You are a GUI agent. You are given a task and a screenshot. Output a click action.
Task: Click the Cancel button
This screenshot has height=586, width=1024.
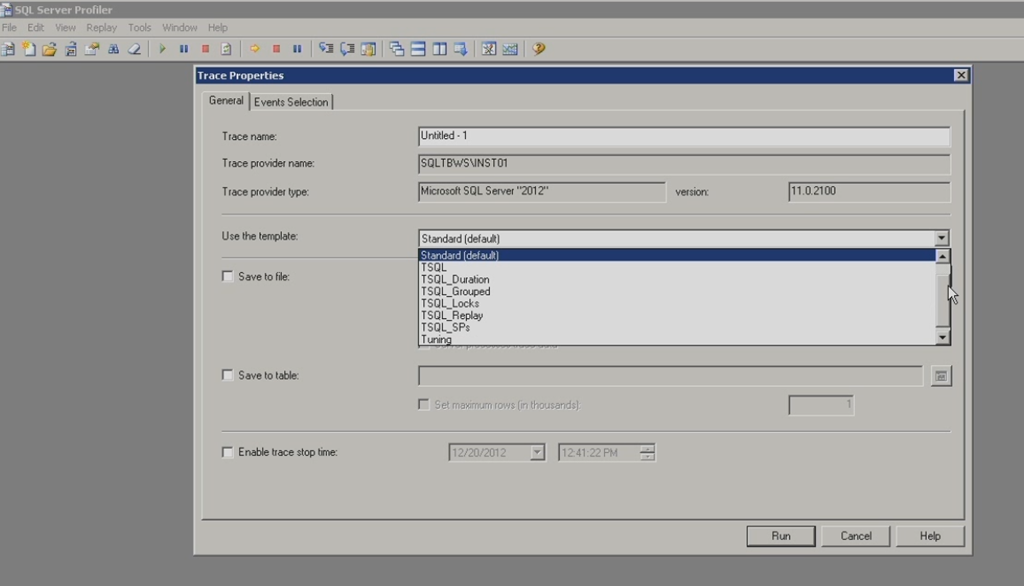[856, 536]
